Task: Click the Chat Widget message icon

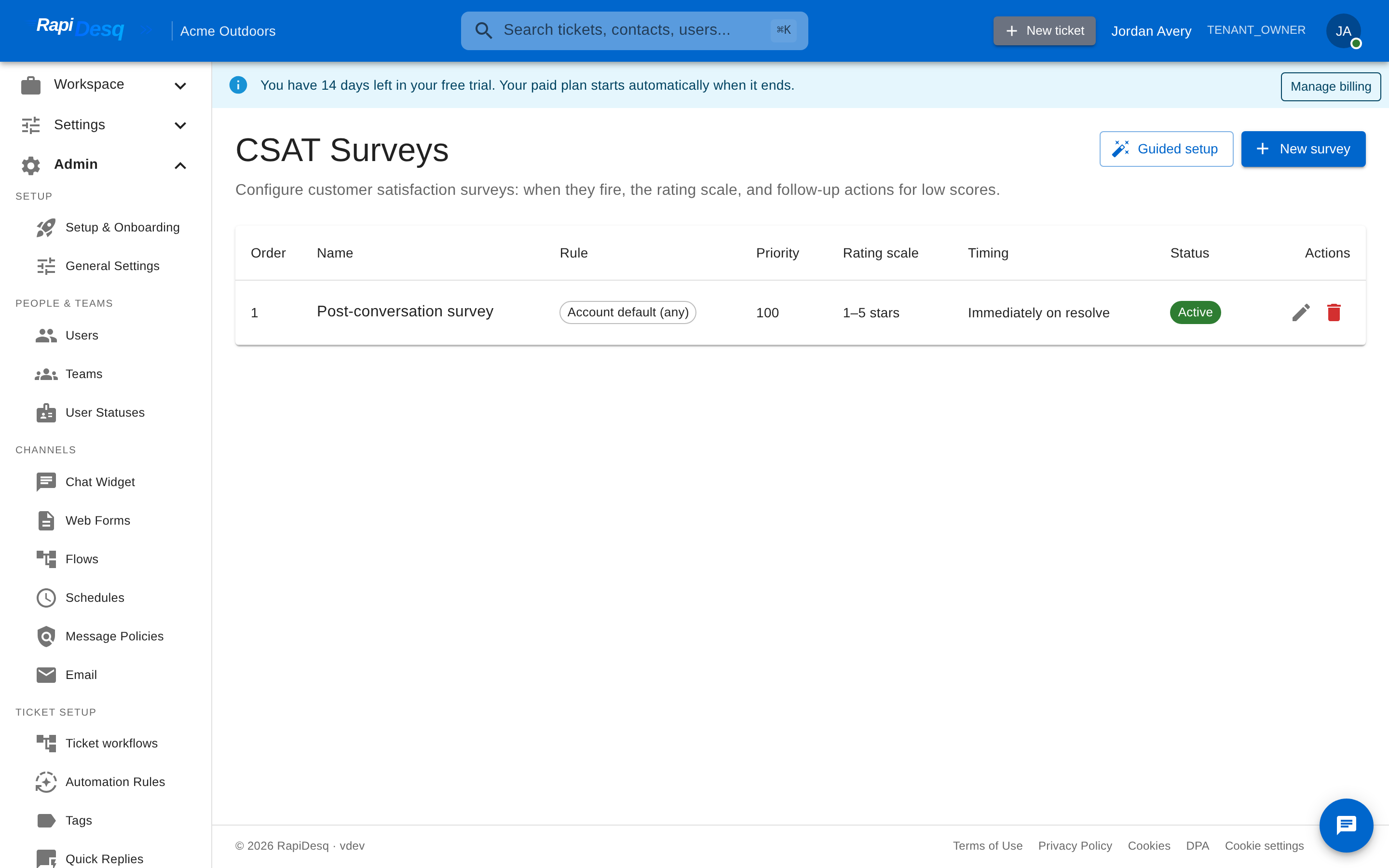Action: [46, 482]
